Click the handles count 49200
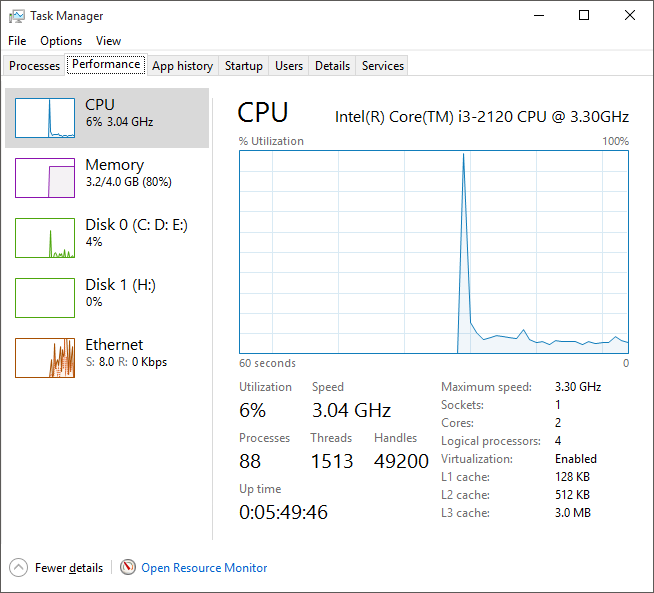This screenshot has width=654, height=593. 401,461
